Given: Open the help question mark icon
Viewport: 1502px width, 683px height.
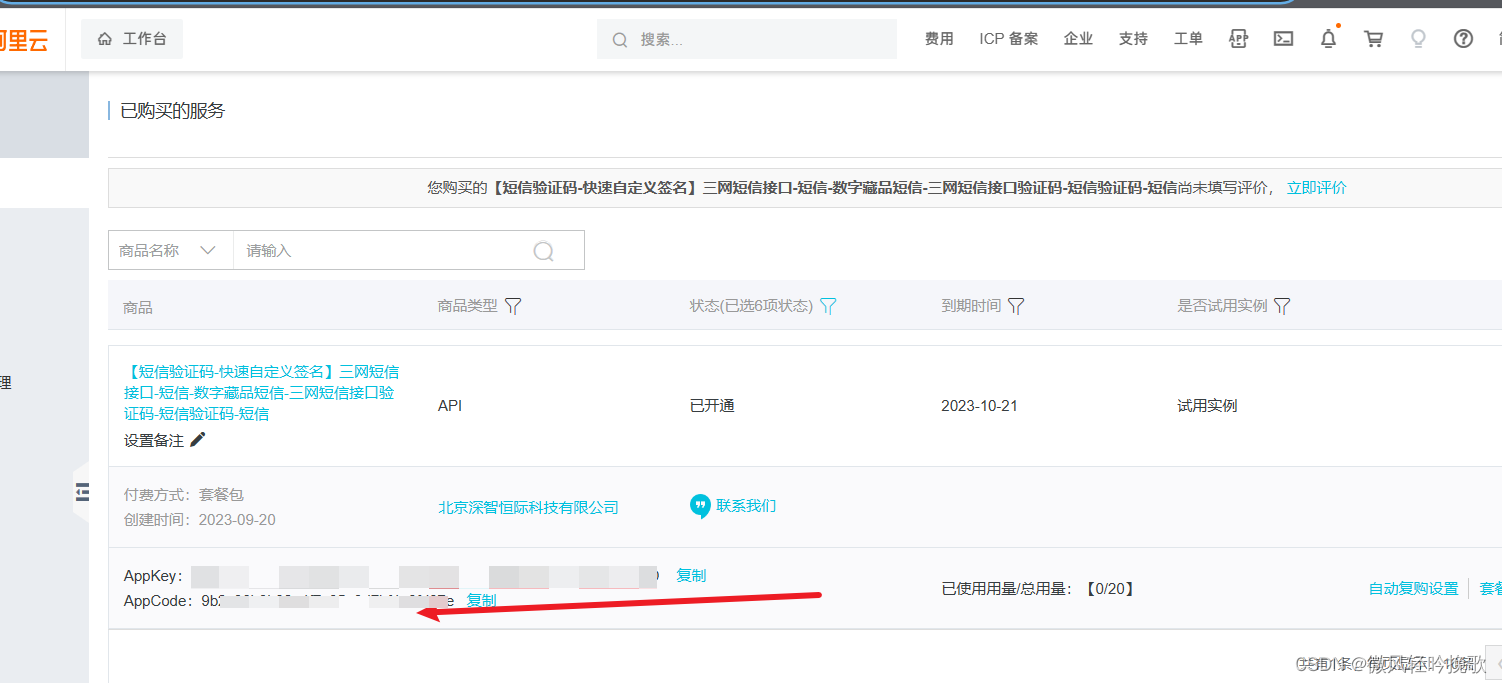Looking at the screenshot, I should [x=1463, y=39].
